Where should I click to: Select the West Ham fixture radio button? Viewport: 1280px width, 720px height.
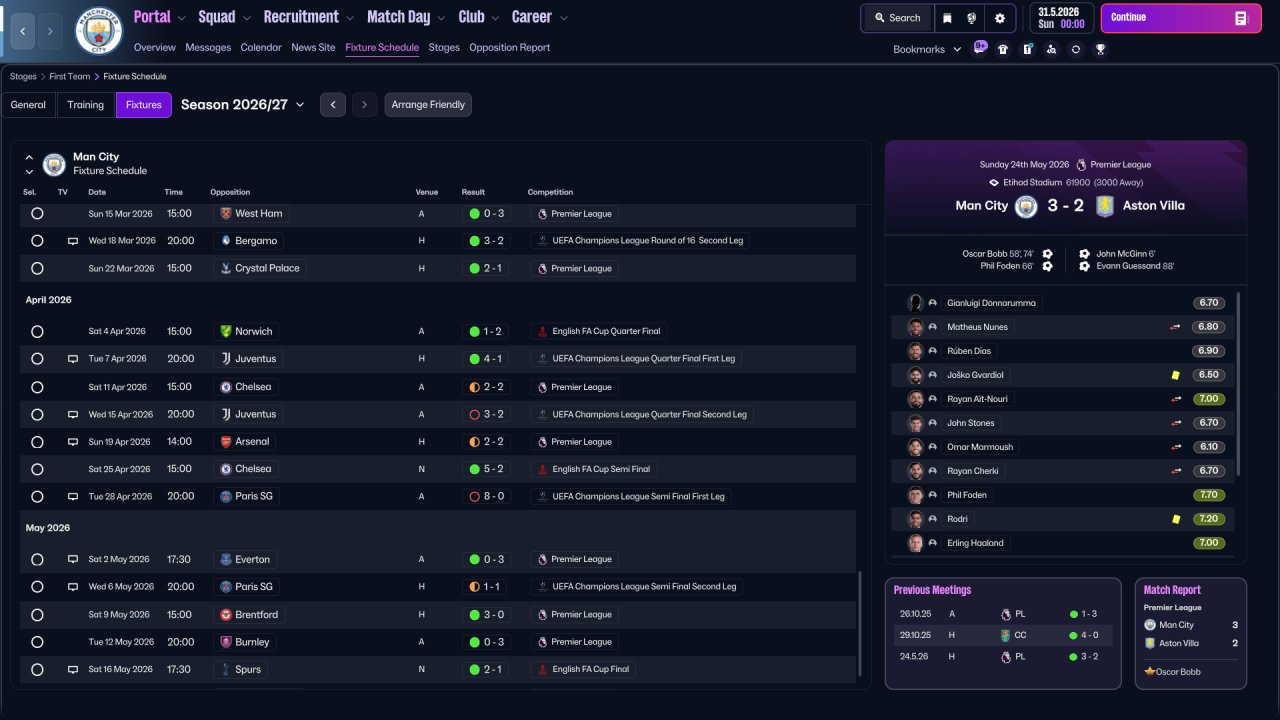(37, 214)
